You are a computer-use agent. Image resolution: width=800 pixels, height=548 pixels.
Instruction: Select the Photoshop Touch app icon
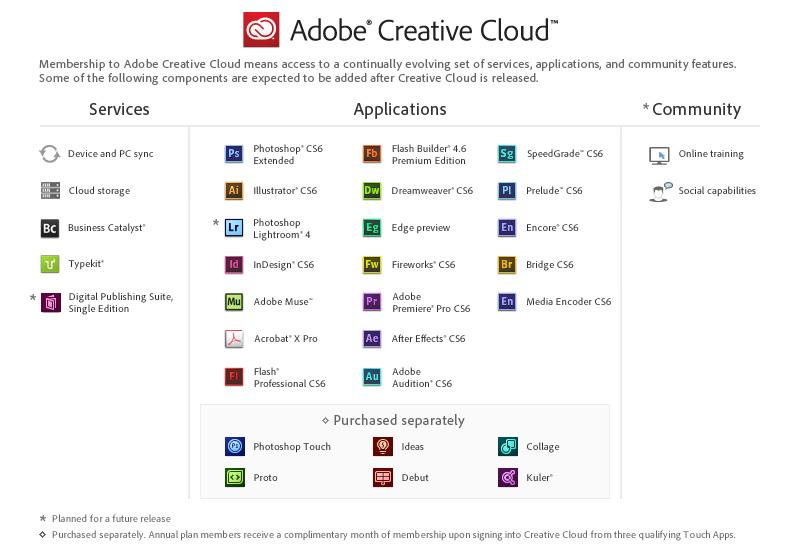coord(235,446)
